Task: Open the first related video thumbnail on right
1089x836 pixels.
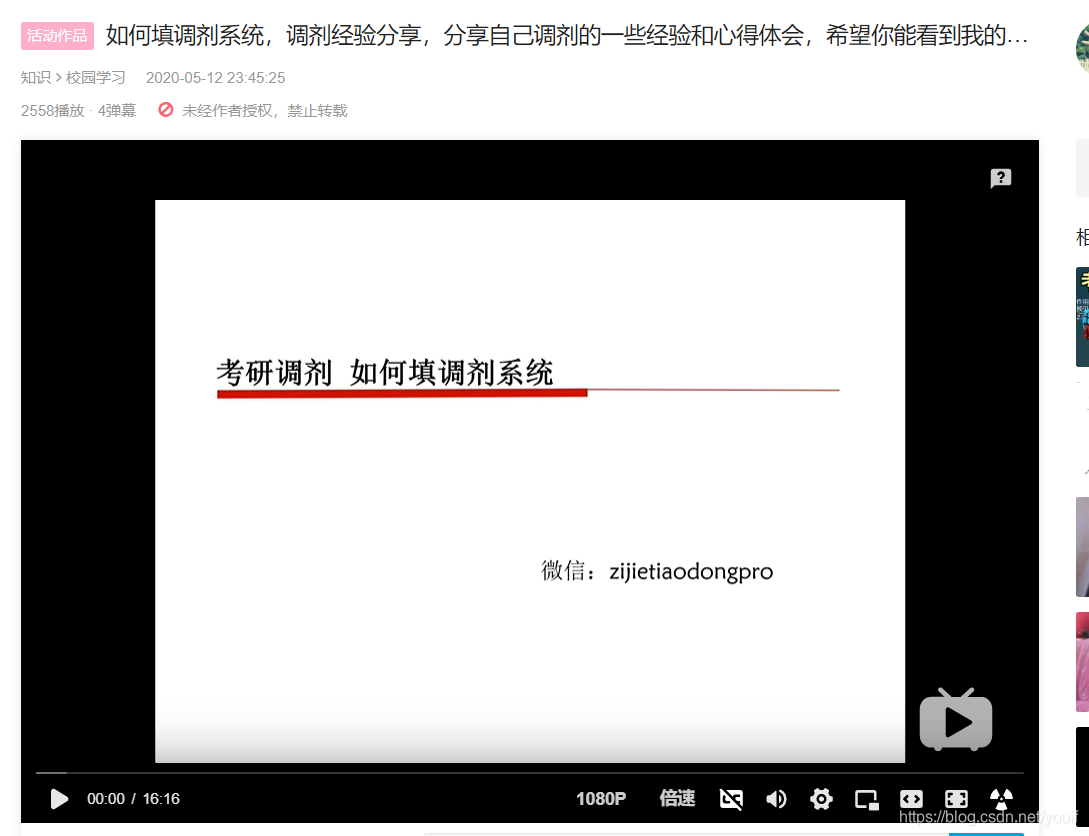Action: pyautogui.click(x=1082, y=317)
